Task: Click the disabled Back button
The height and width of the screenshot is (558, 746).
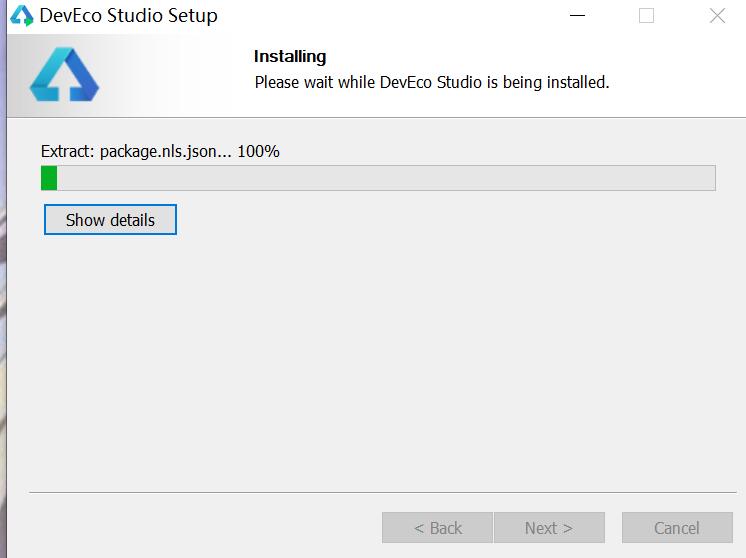Action: 437,528
